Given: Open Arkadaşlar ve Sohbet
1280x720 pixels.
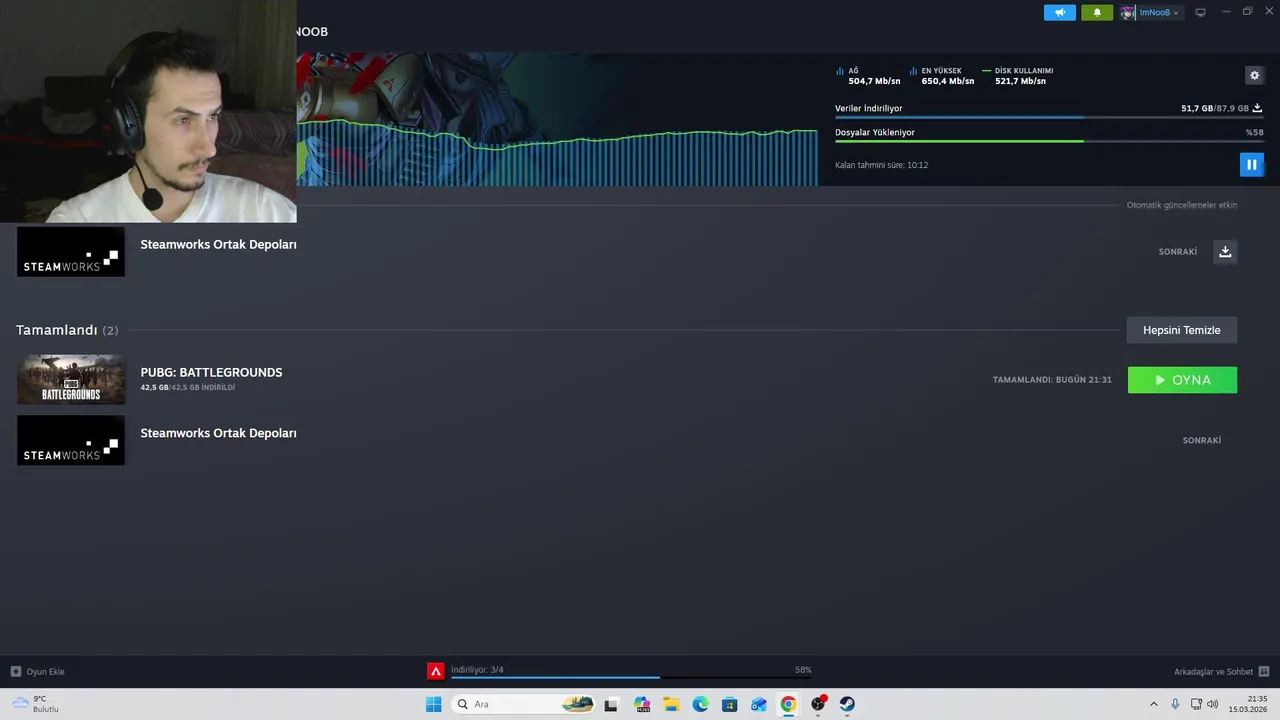Looking at the screenshot, I should 1213,672.
